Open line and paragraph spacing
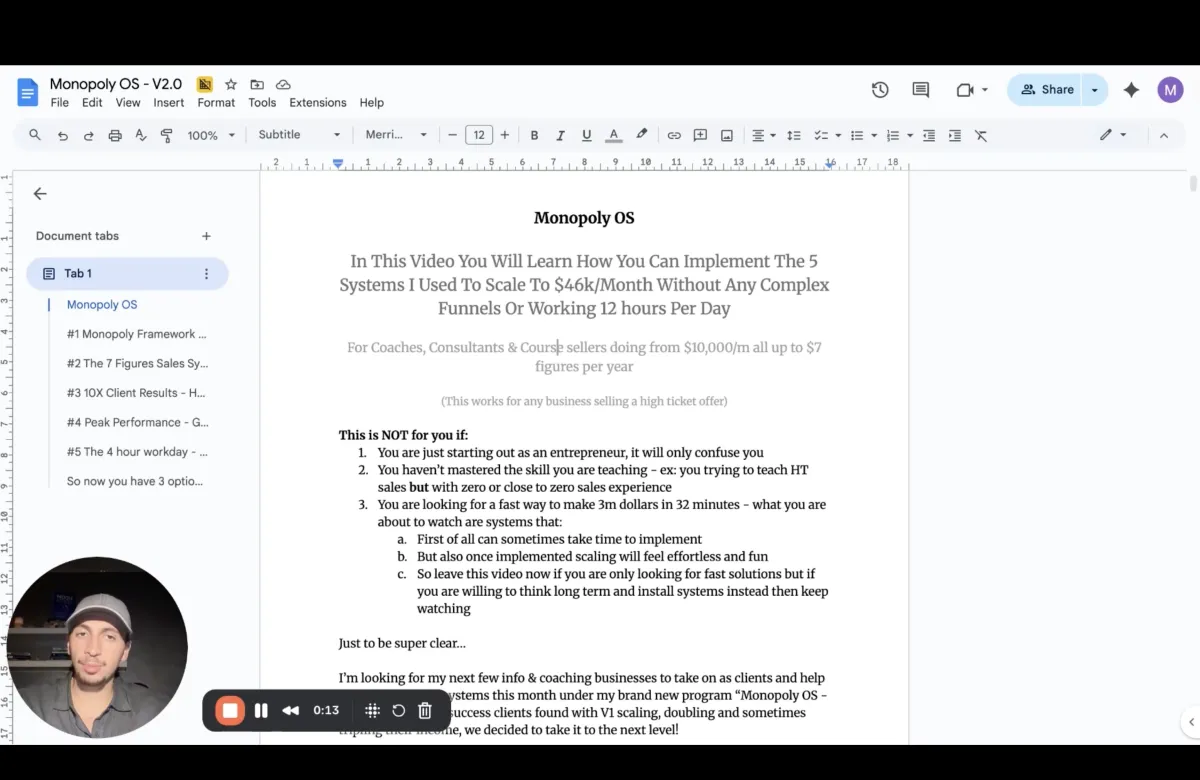This screenshot has width=1200, height=780. click(794, 135)
